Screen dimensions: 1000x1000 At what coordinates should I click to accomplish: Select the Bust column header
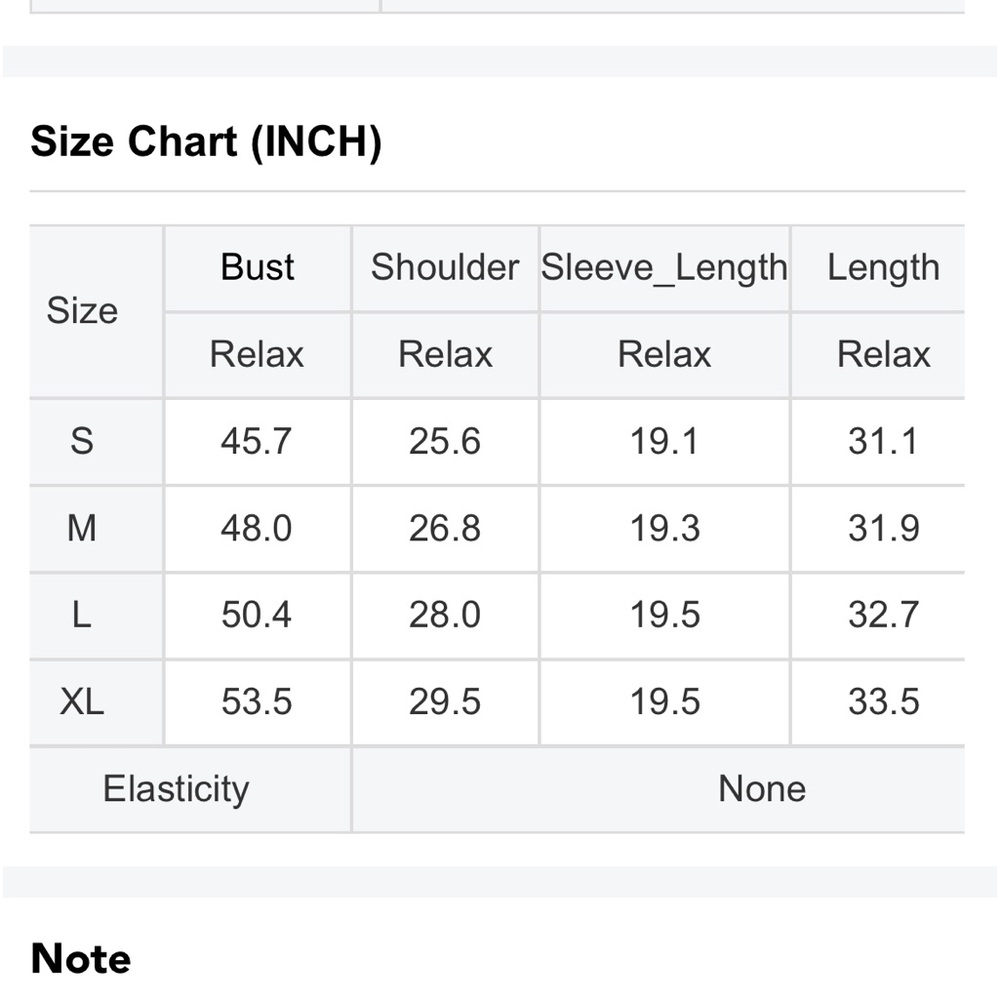click(257, 267)
